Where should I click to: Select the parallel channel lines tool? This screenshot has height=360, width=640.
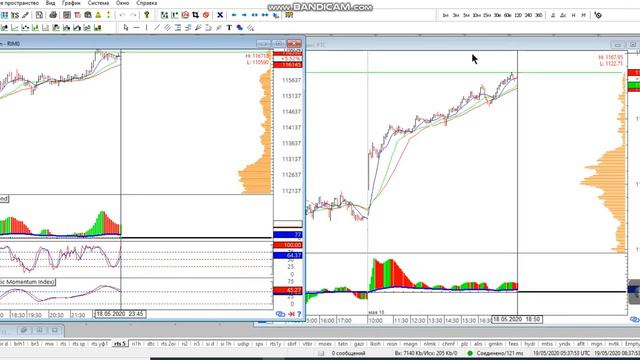tap(167, 27)
